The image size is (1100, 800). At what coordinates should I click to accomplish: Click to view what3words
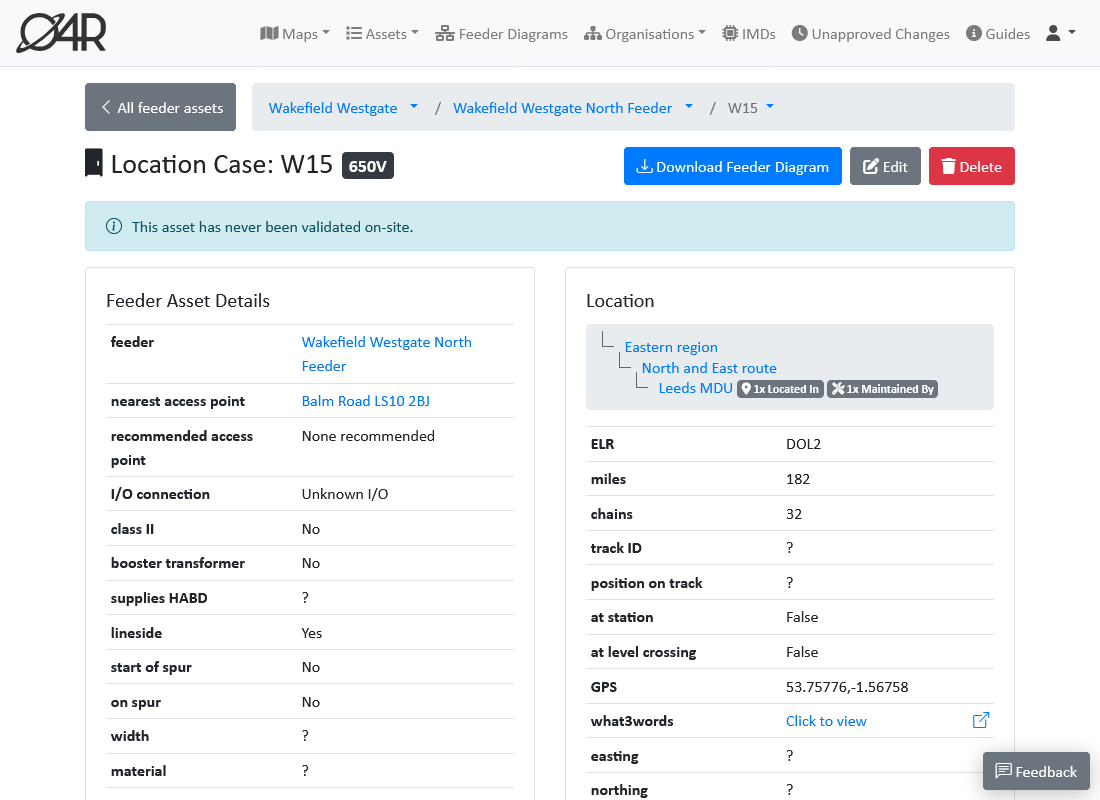pos(826,721)
